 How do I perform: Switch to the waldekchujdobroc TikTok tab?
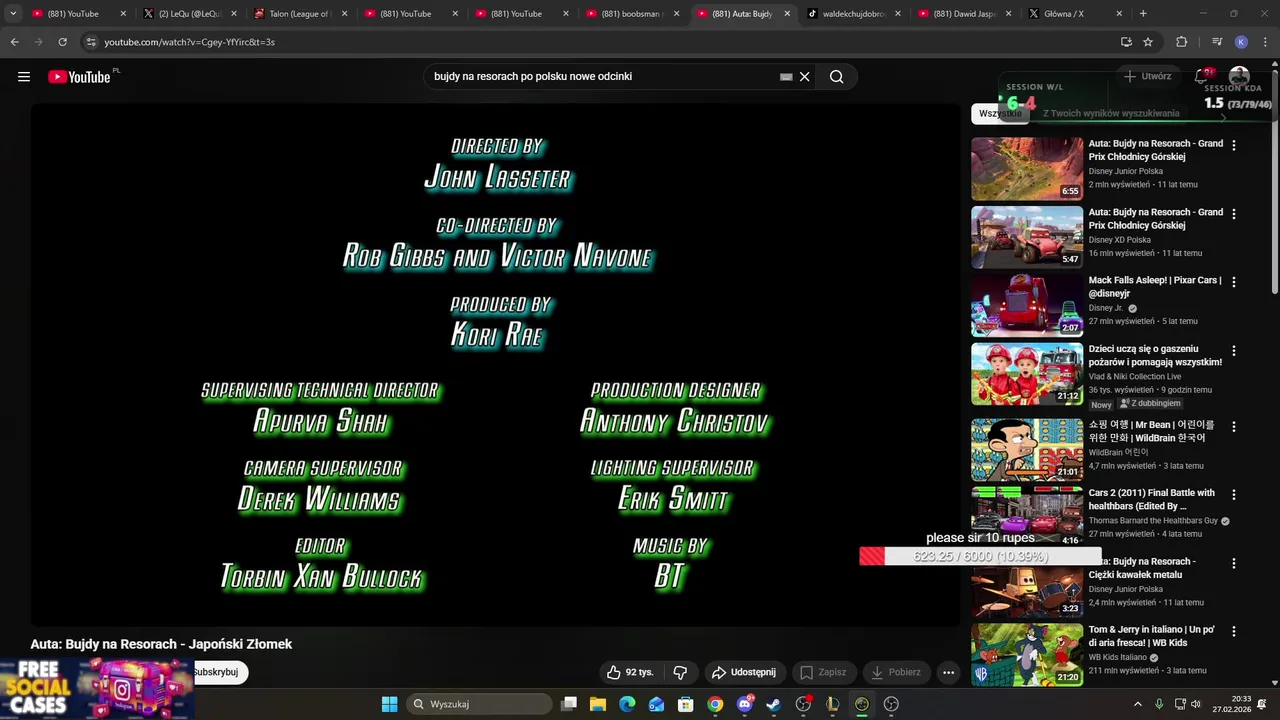tap(854, 14)
